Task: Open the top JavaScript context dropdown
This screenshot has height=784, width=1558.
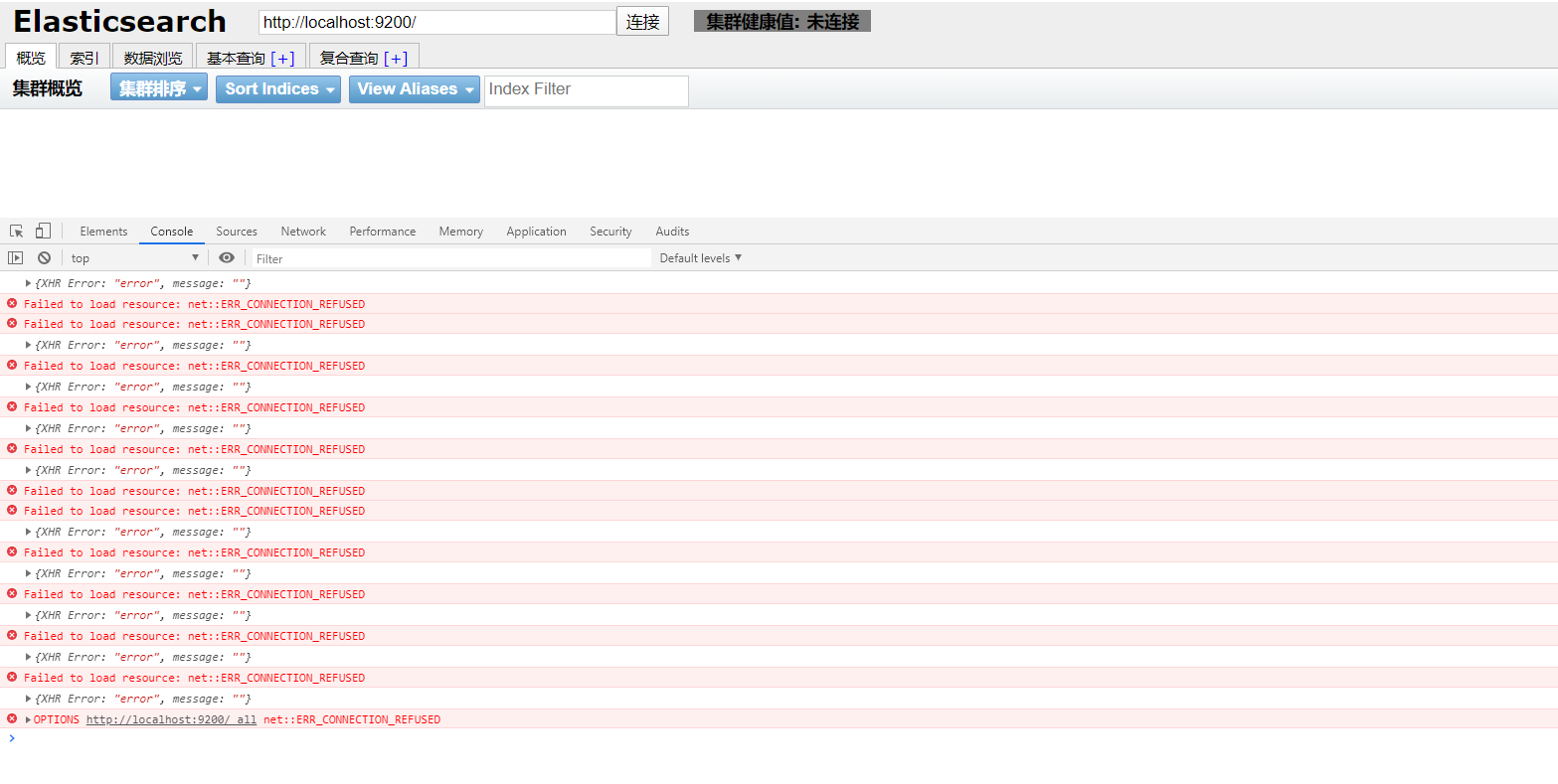Action: point(135,257)
